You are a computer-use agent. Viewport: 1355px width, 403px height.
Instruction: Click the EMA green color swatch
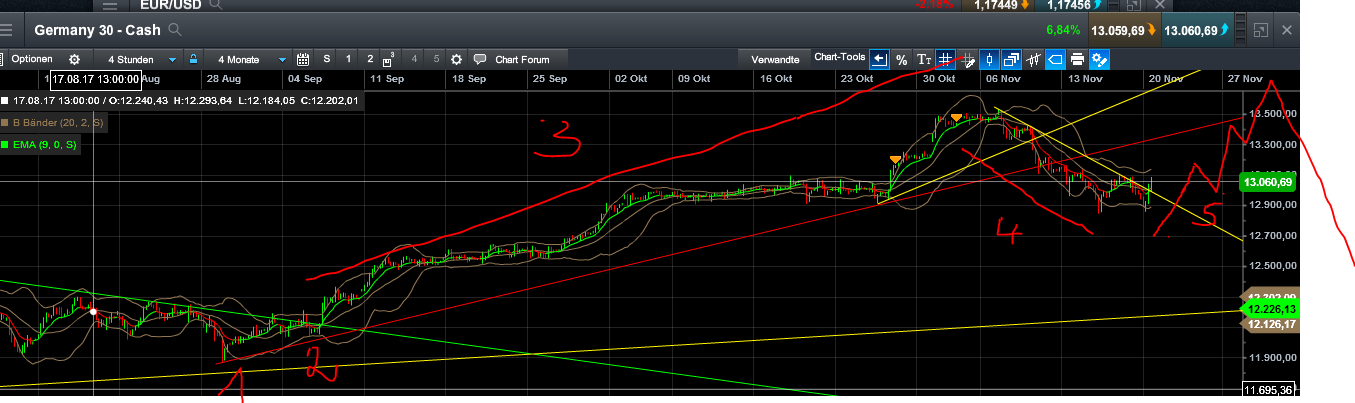pyautogui.click(x=5, y=145)
